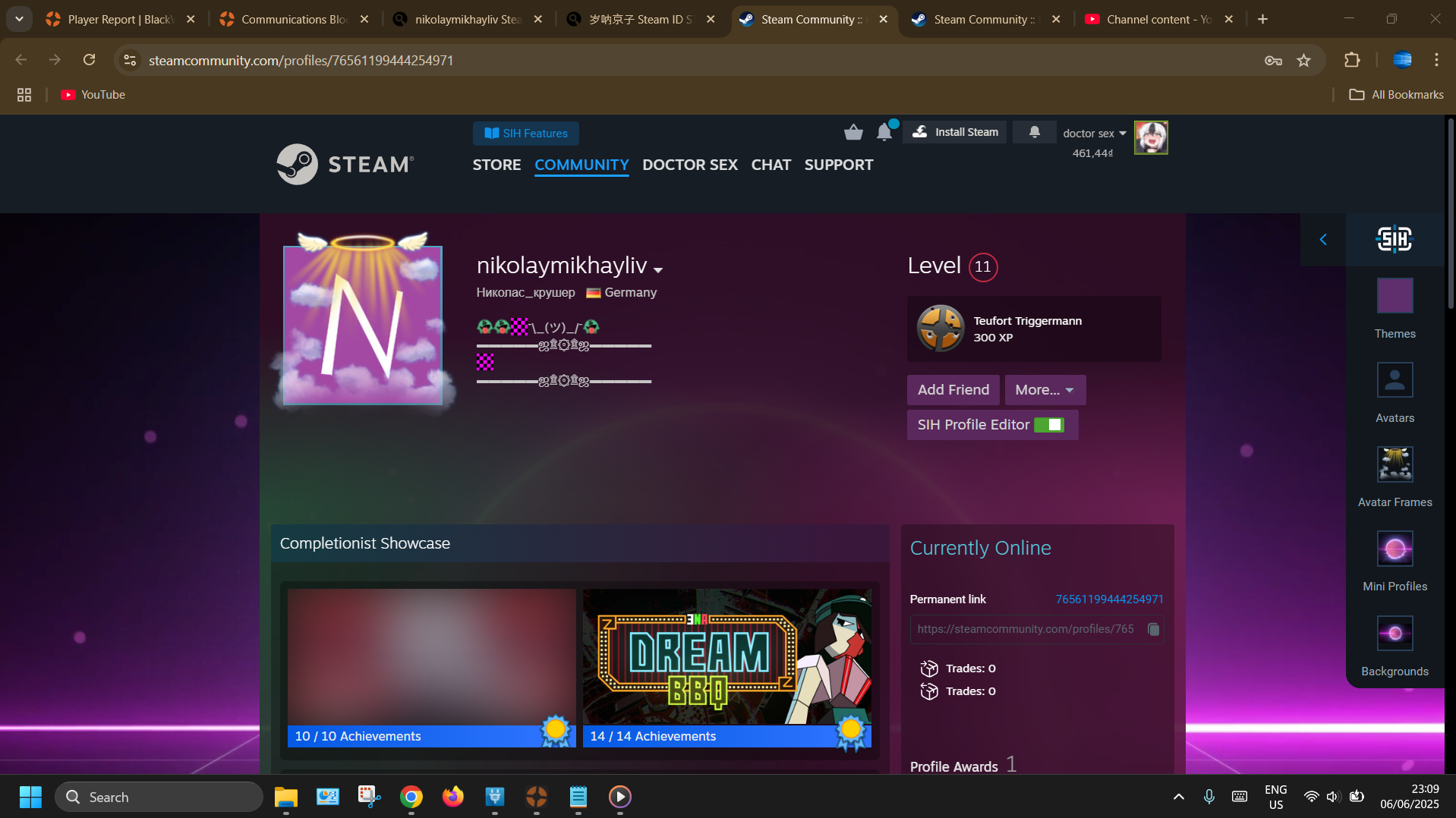Reload the current page

[x=89, y=60]
